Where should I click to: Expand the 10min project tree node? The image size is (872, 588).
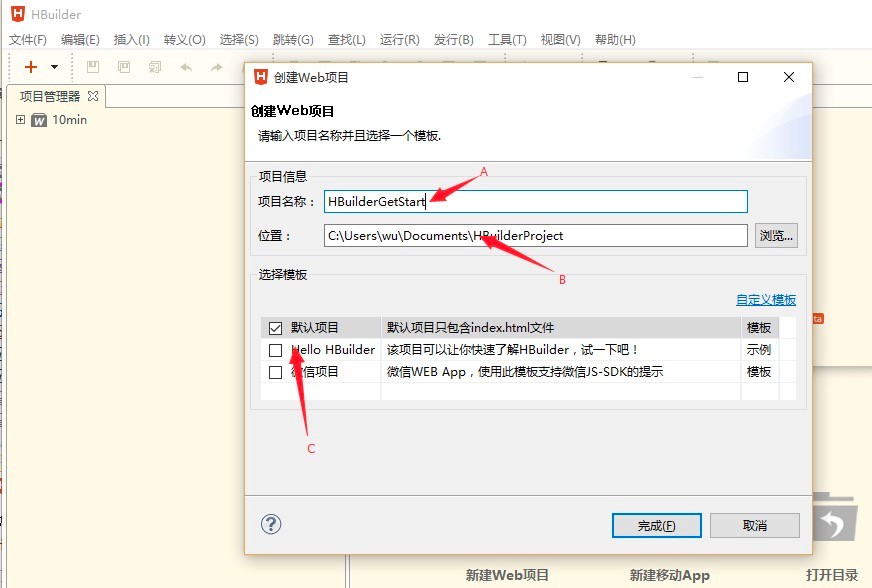21,119
